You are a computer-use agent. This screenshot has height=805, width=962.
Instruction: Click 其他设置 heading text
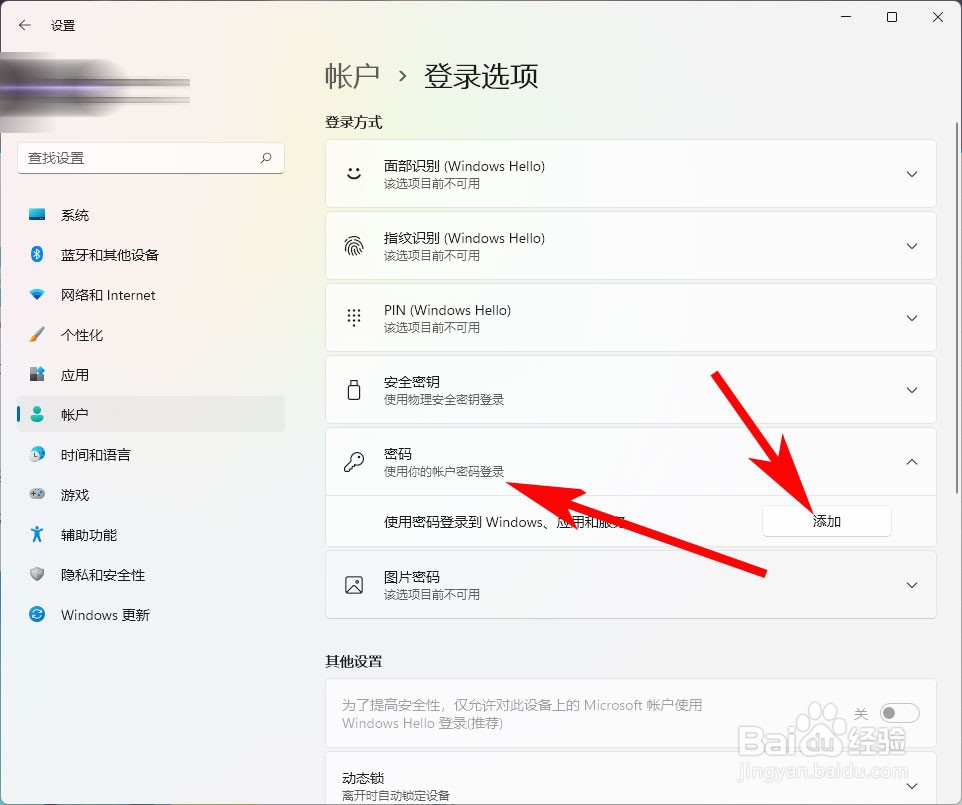coord(353,661)
